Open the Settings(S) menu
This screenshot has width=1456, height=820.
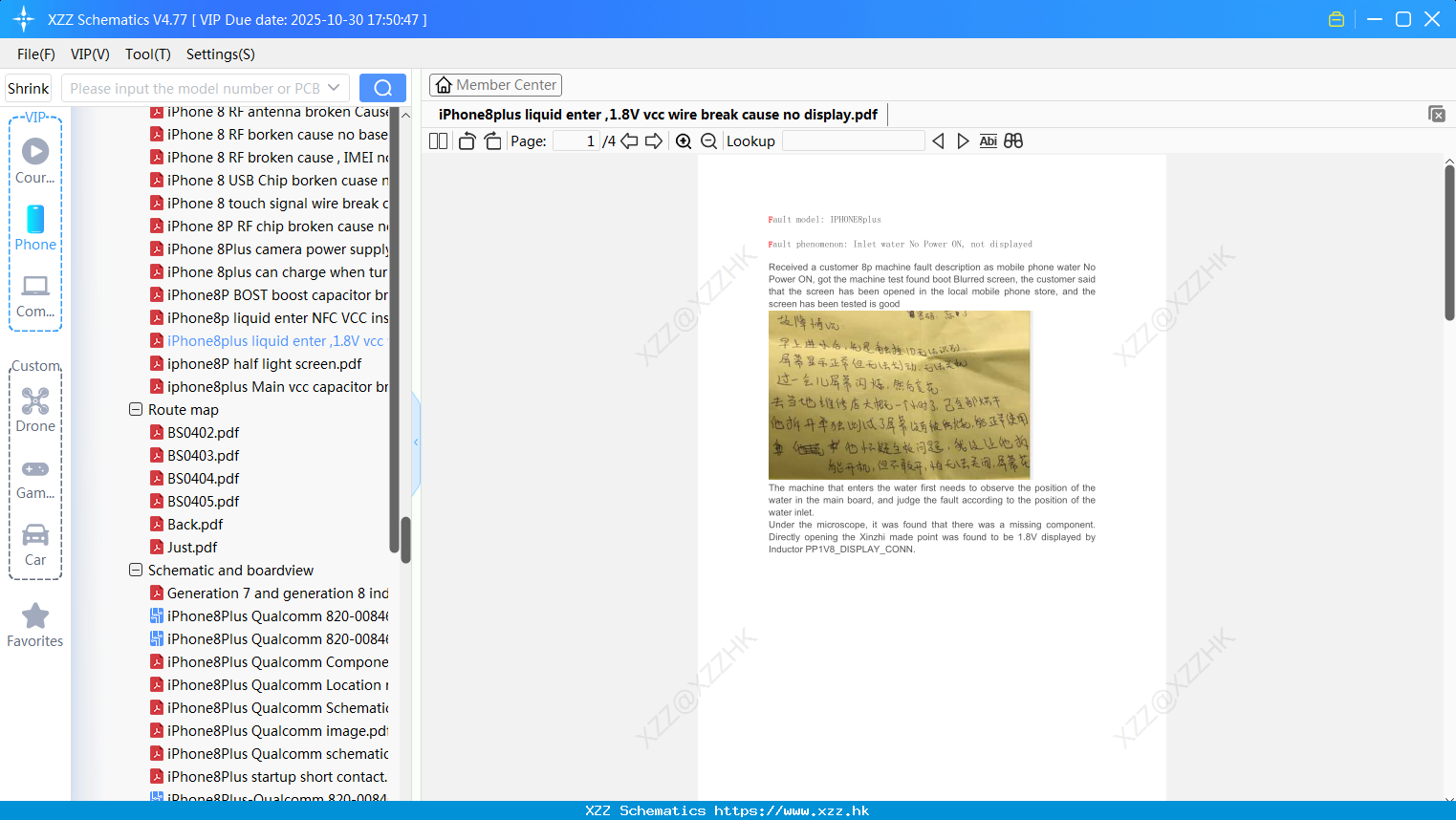point(221,54)
